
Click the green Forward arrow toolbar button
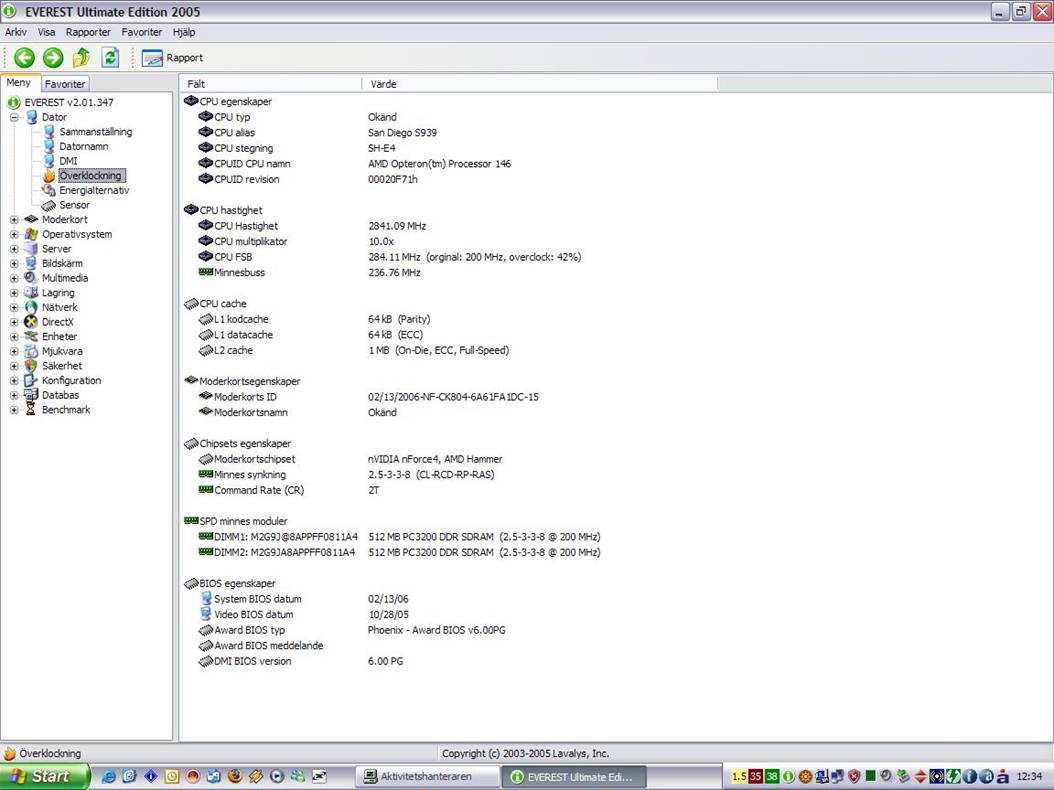(53, 58)
